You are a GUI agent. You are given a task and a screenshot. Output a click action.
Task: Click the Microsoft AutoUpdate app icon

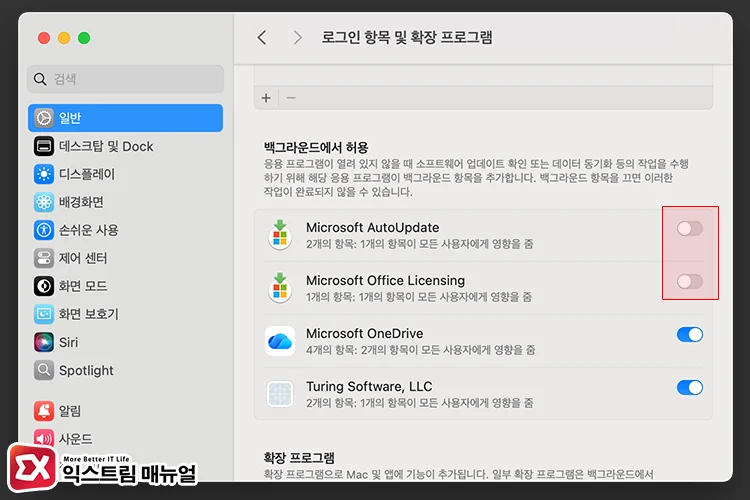click(x=280, y=235)
